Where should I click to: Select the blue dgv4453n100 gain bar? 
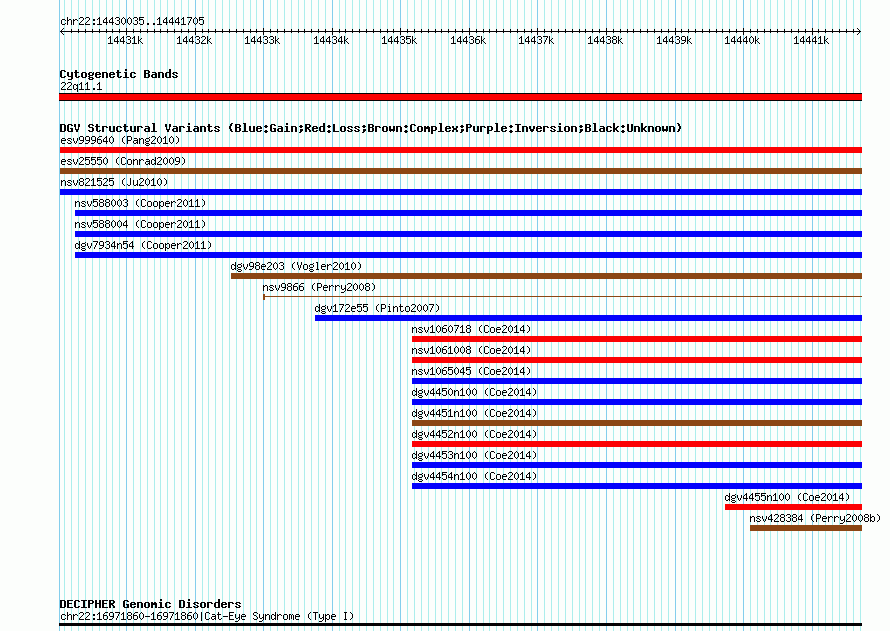[x=637, y=465]
